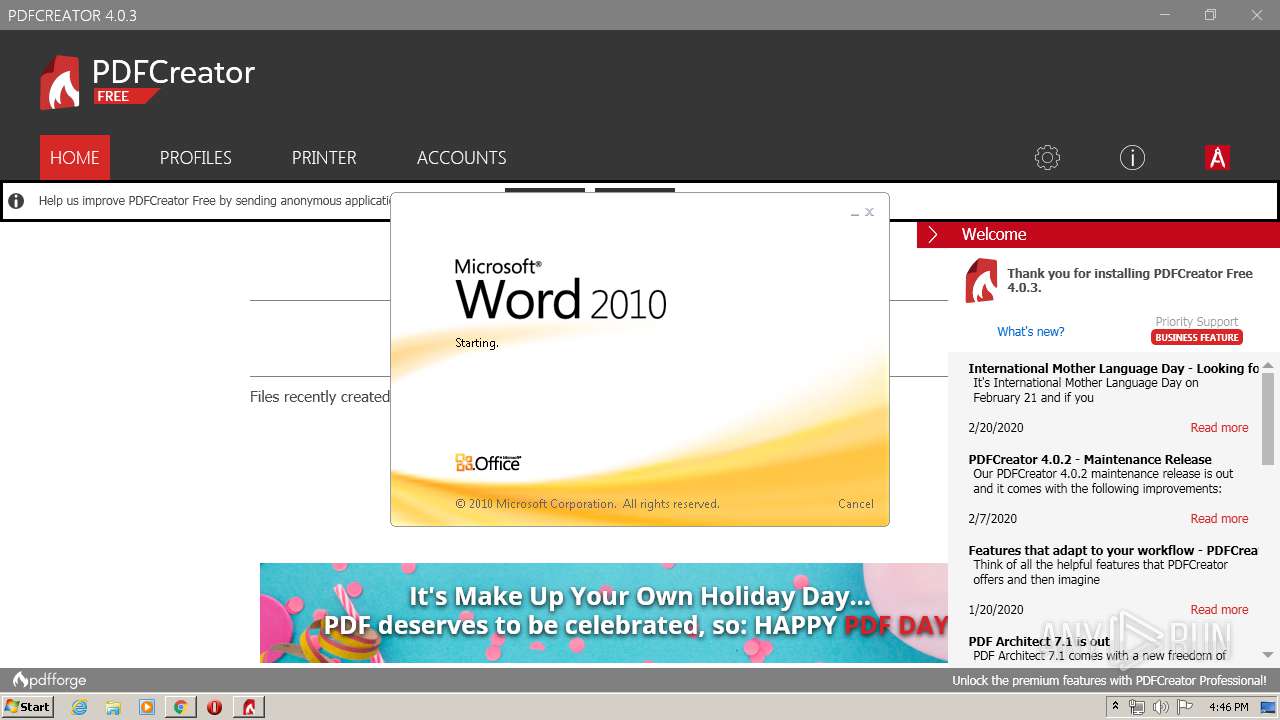Viewport: 1280px width, 720px height.
Task: Click the PDFCreator 4.0.2 - Maintenance Release headline
Action: click(x=1090, y=459)
